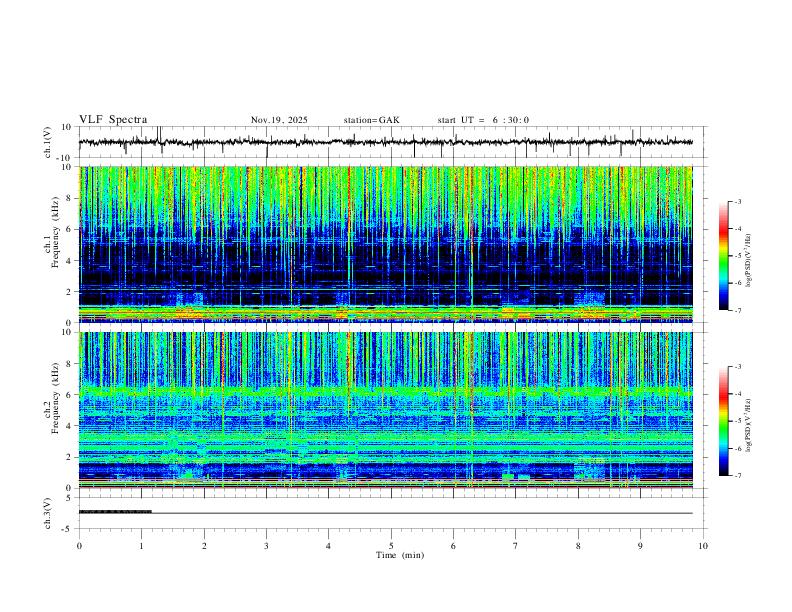Click the '-3' tick on ch.2 colorbar
Screen dimensions: 792x612
pyautogui.click(x=738, y=367)
